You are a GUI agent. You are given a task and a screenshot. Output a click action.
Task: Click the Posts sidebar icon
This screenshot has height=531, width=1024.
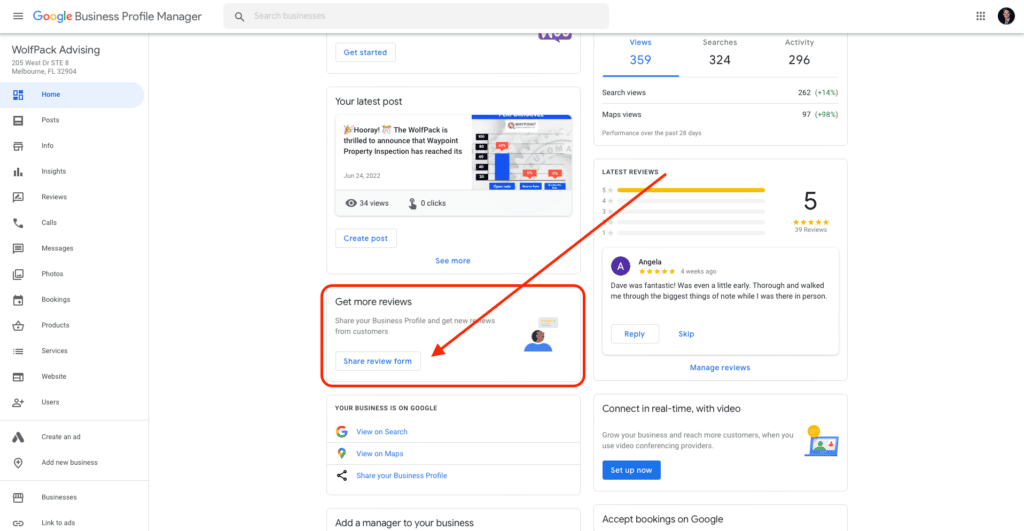click(18, 120)
